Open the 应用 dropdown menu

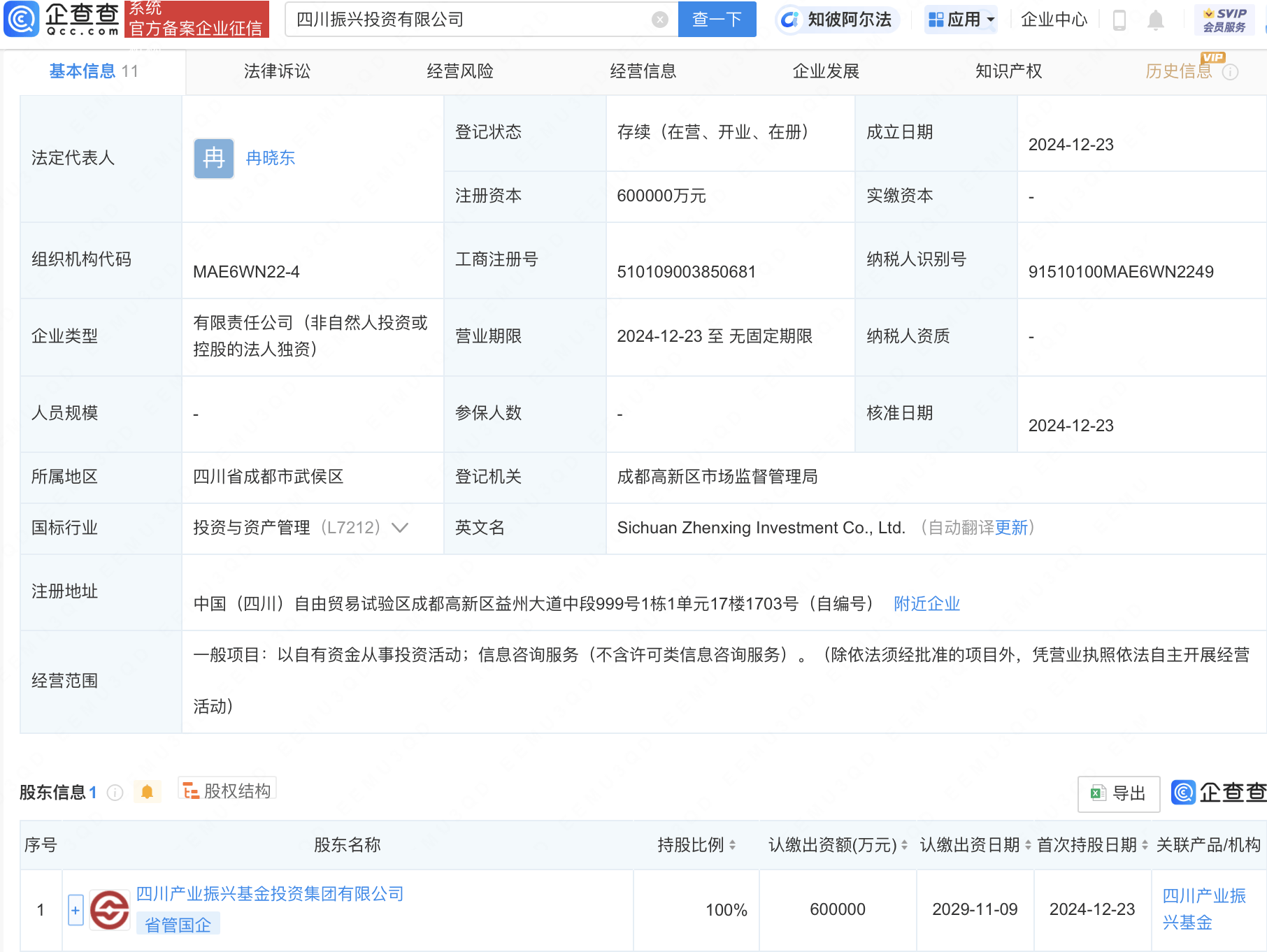click(961, 20)
